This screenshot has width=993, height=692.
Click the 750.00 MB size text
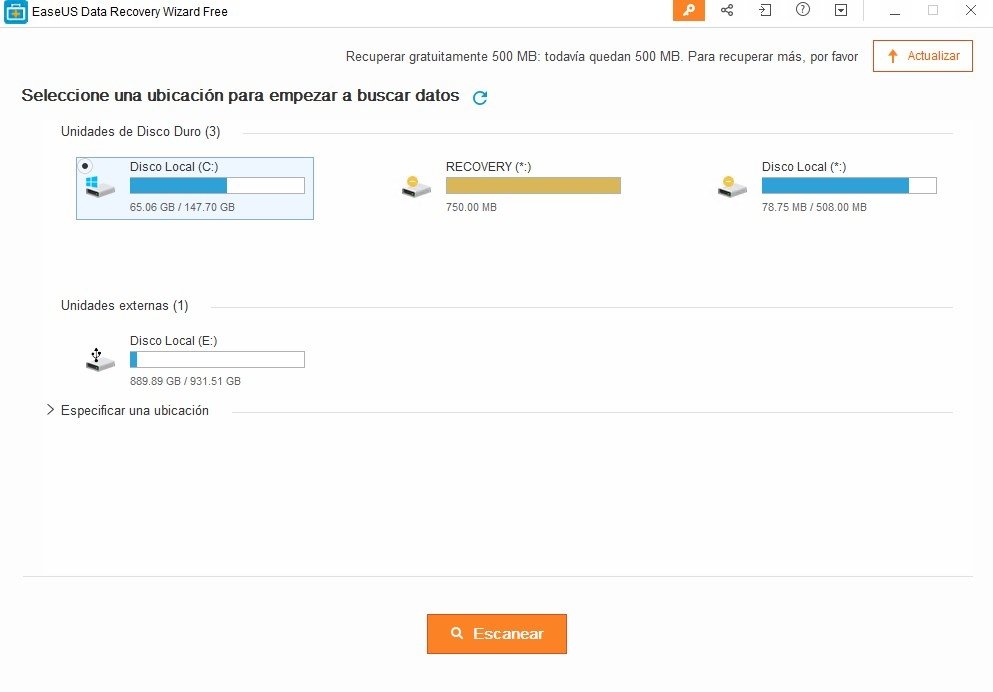[471, 207]
